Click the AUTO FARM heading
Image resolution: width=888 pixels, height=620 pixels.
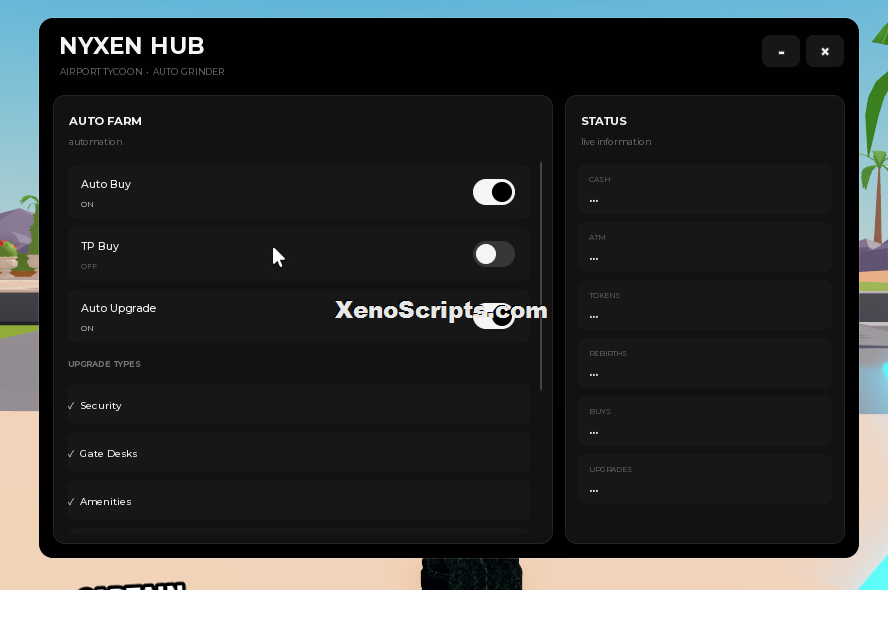pyautogui.click(x=105, y=121)
